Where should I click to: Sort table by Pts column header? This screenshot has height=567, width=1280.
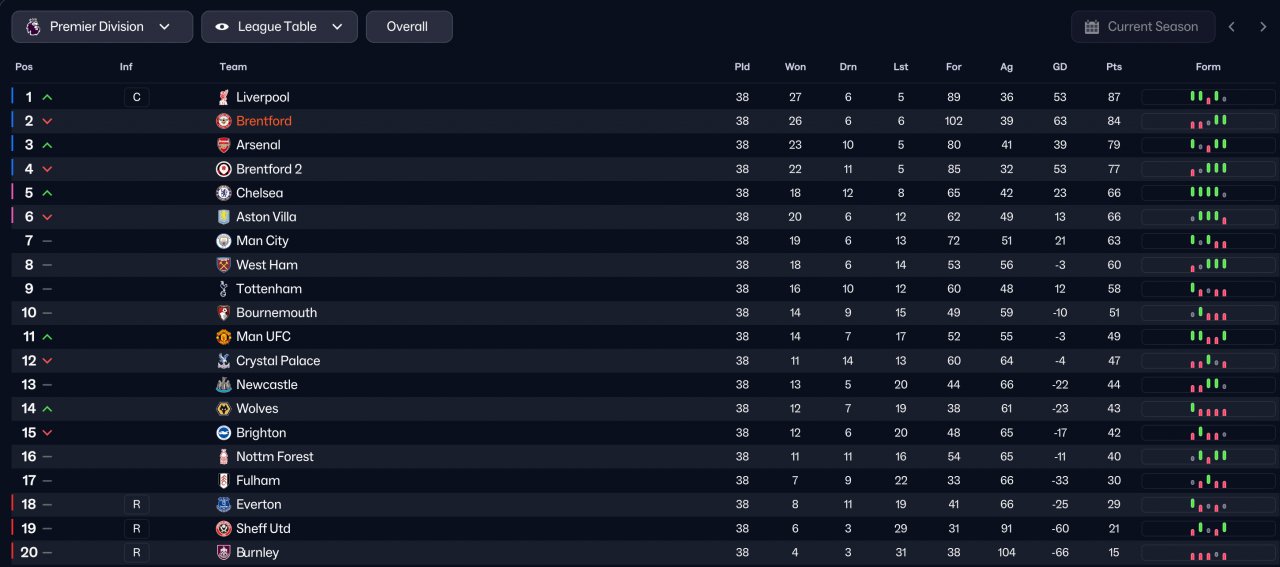click(x=1114, y=67)
